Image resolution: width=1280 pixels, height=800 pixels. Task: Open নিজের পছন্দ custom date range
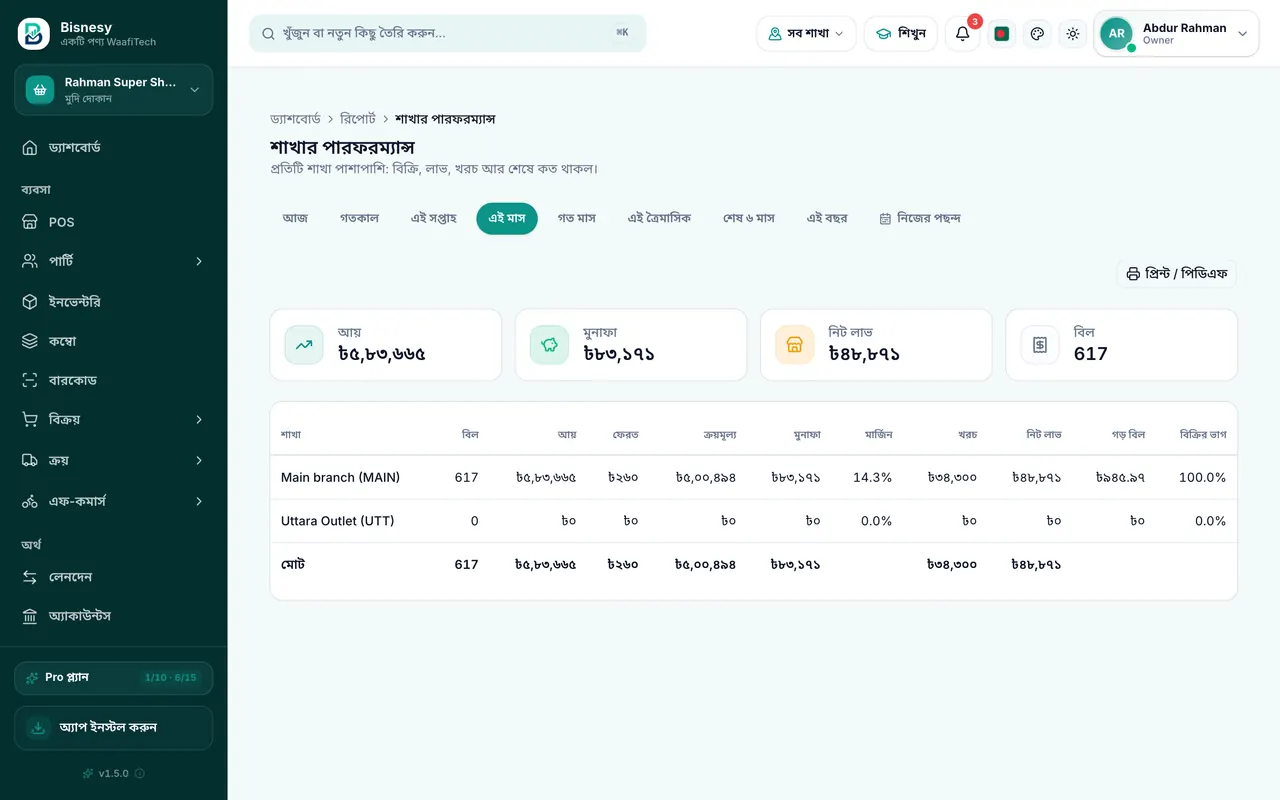coord(920,219)
